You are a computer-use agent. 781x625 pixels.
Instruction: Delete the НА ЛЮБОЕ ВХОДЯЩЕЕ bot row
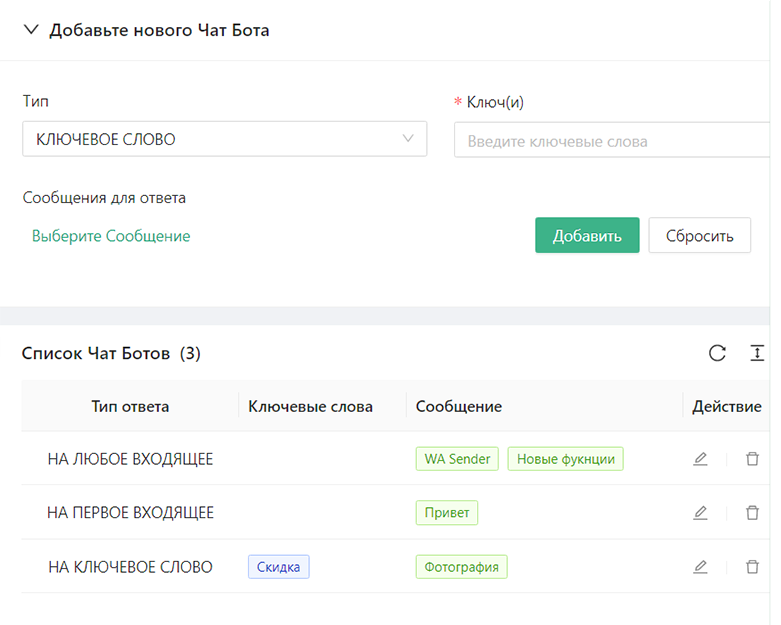752,459
